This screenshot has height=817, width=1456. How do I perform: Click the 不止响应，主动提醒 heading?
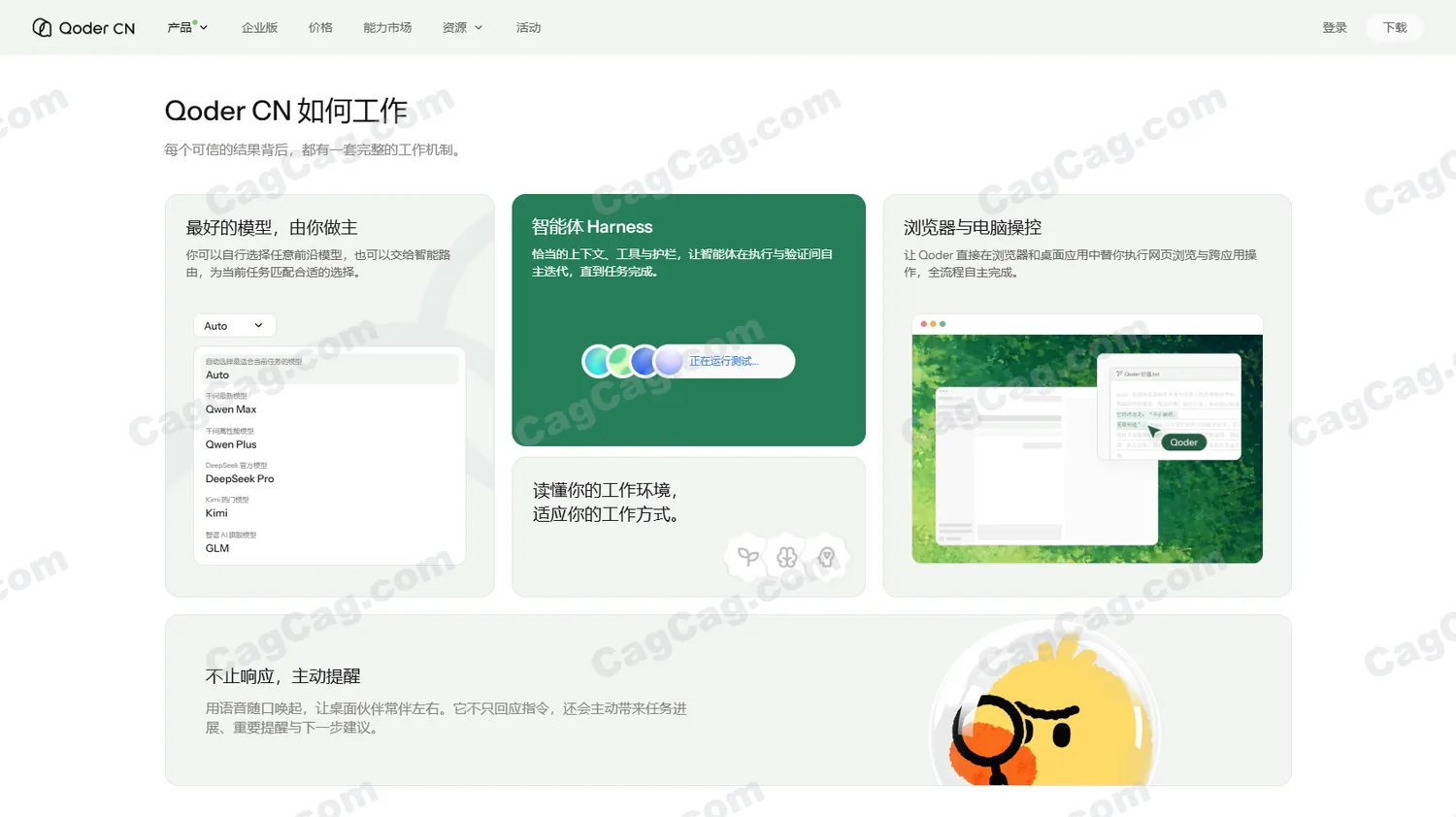click(x=282, y=676)
